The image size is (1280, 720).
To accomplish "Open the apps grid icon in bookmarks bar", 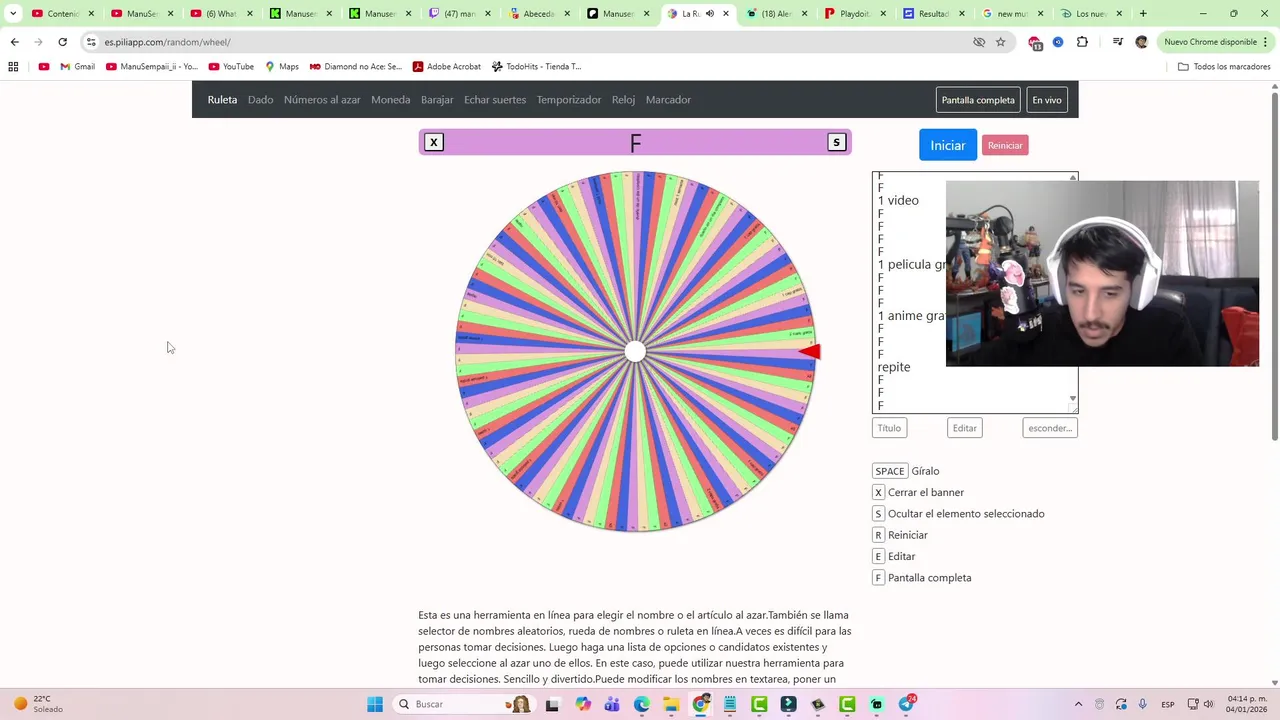I will click(x=13, y=67).
